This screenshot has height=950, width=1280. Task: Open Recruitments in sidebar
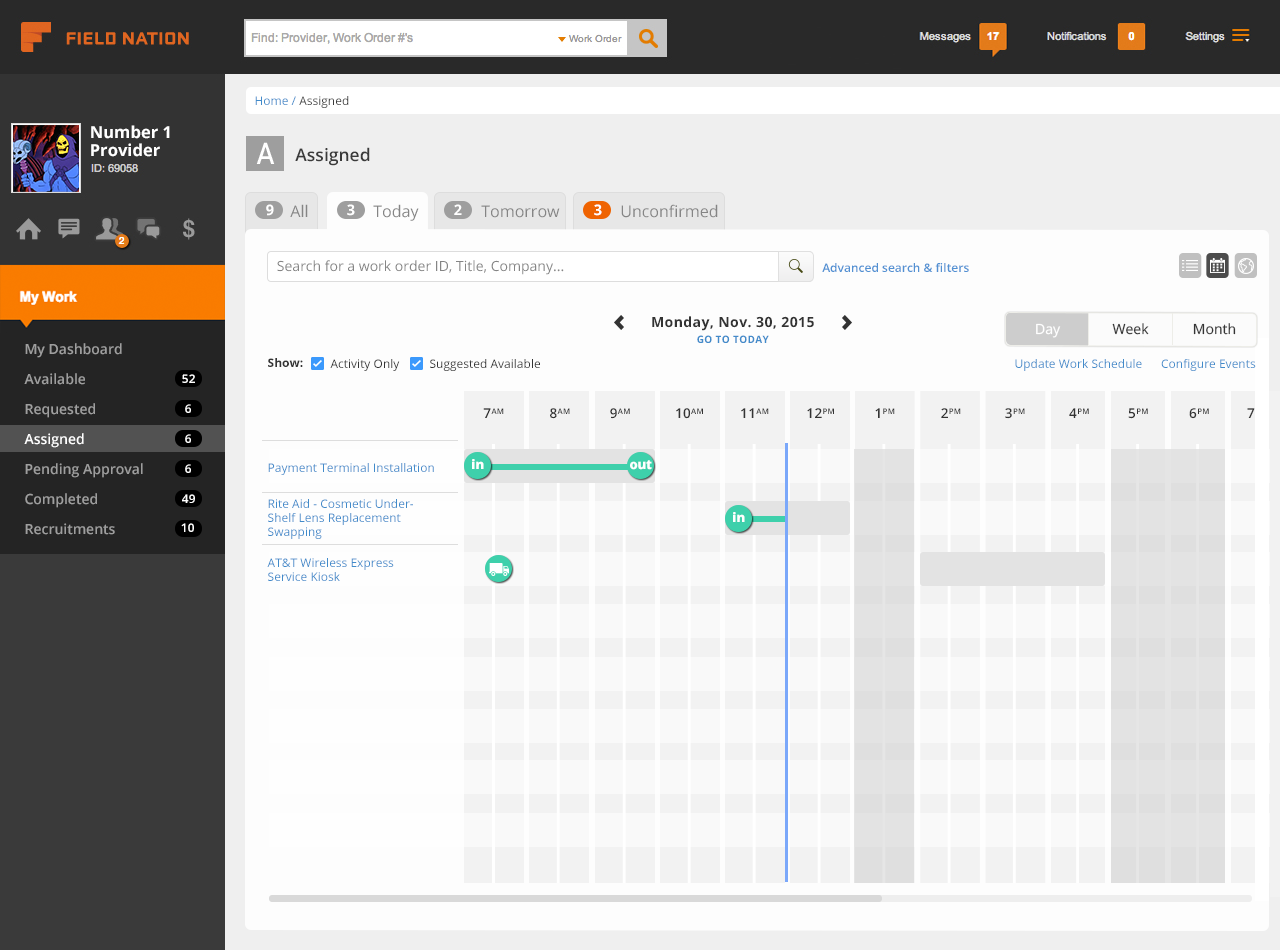[112, 529]
